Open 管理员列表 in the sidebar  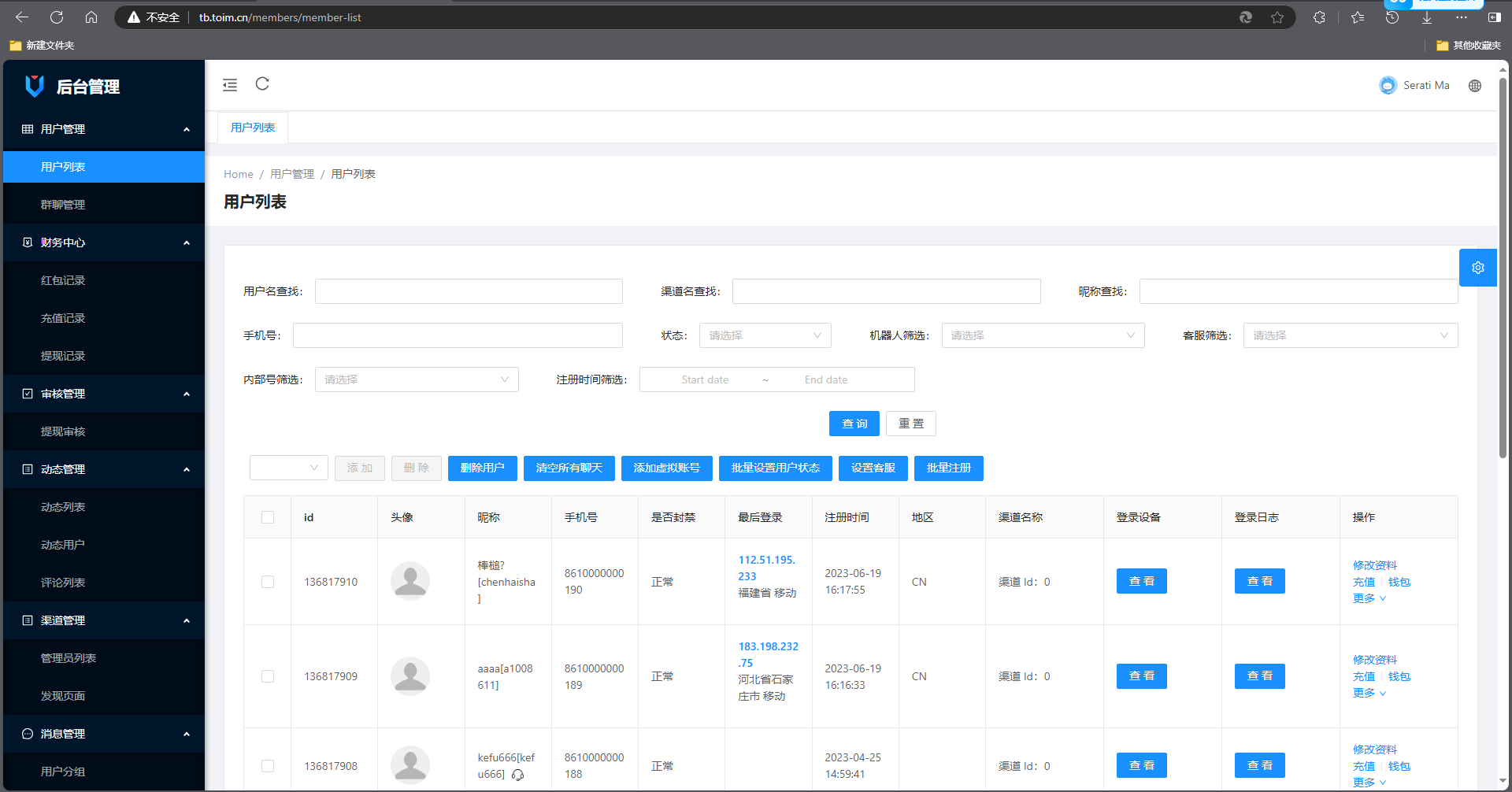[x=104, y=658]
